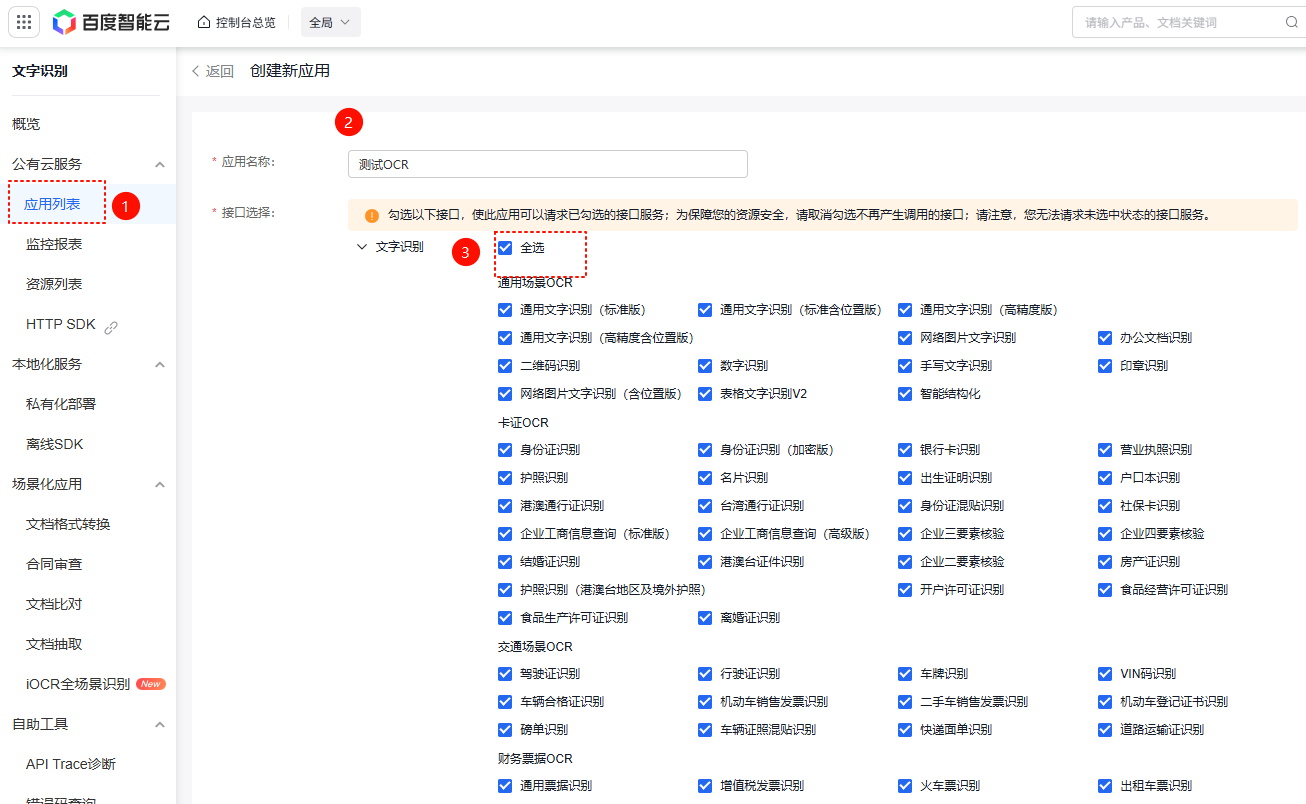Uncheck the 身份证识别 checkbox

tap(505, 450)
